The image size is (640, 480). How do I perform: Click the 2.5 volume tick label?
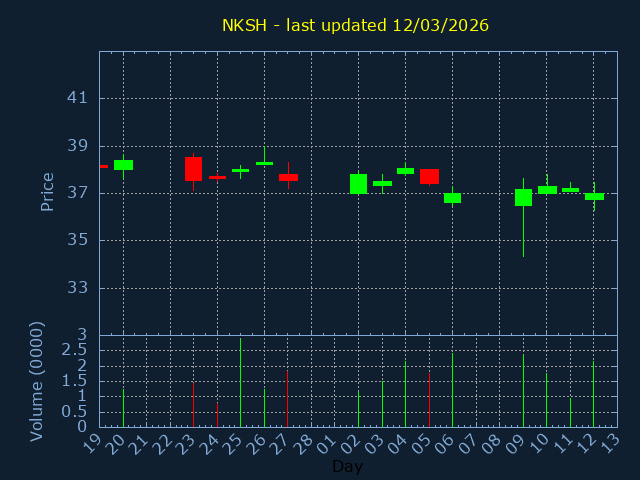click(74, 350)
